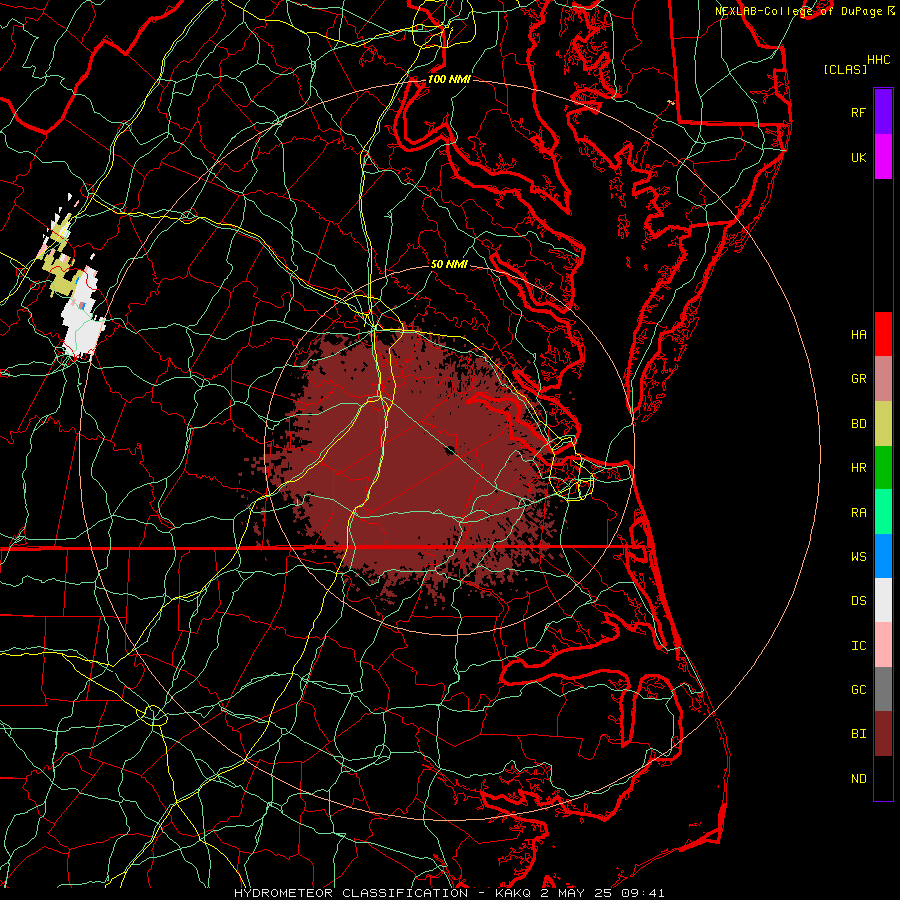
Task: Click the HR legend label
Action: (x=858, y=468)
